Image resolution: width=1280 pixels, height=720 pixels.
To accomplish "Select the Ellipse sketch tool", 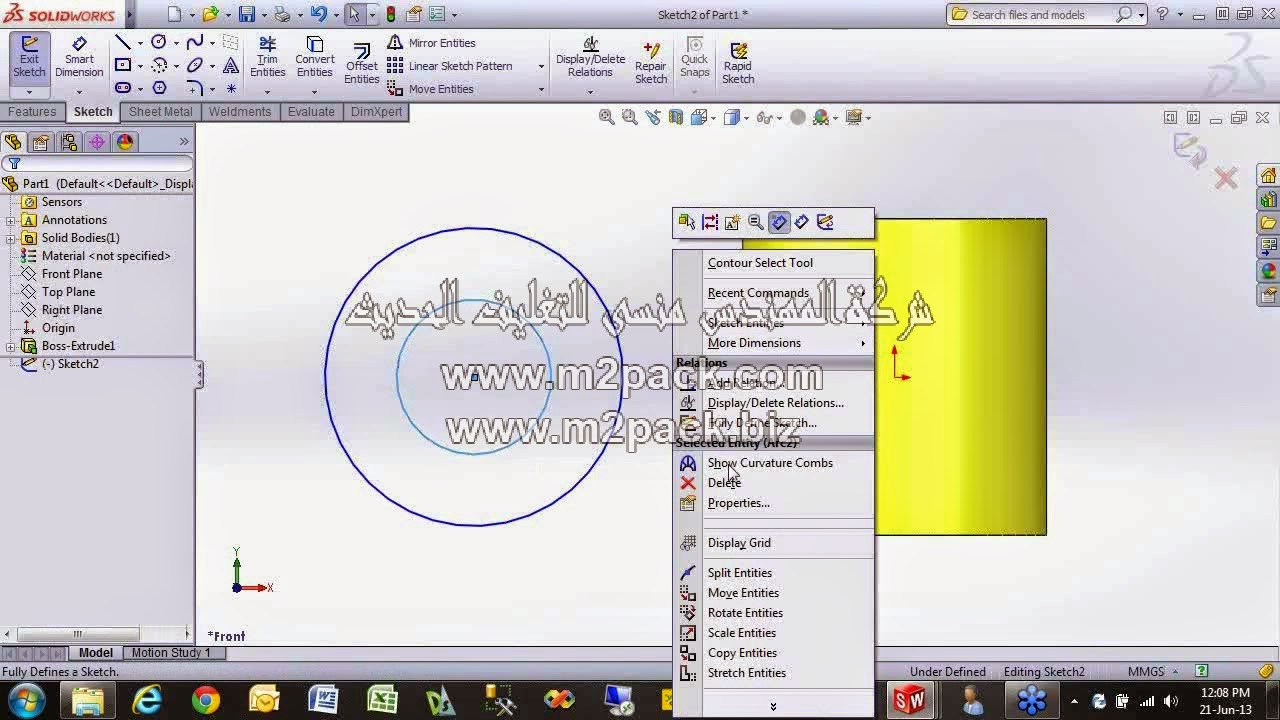I will (195, 65).
